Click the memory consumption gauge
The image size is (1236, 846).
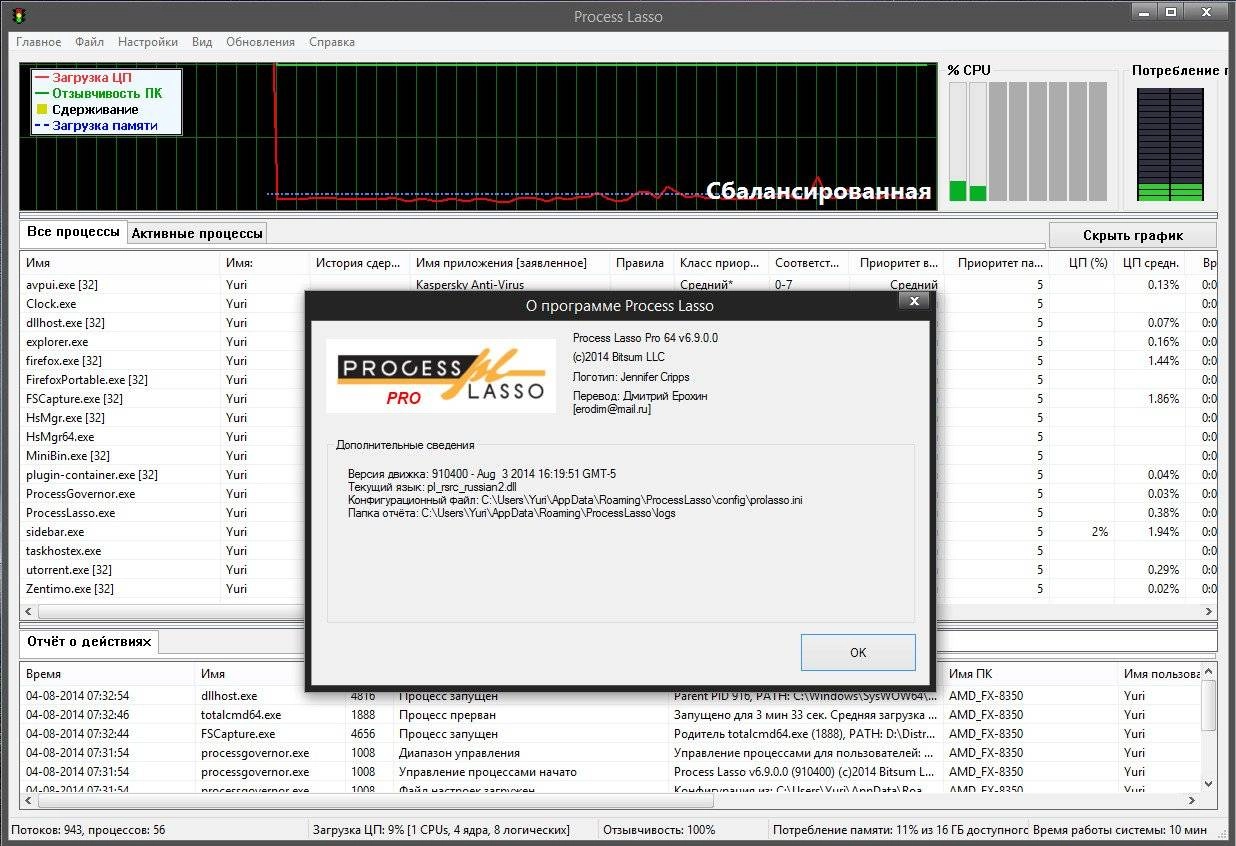point(1171,143)
